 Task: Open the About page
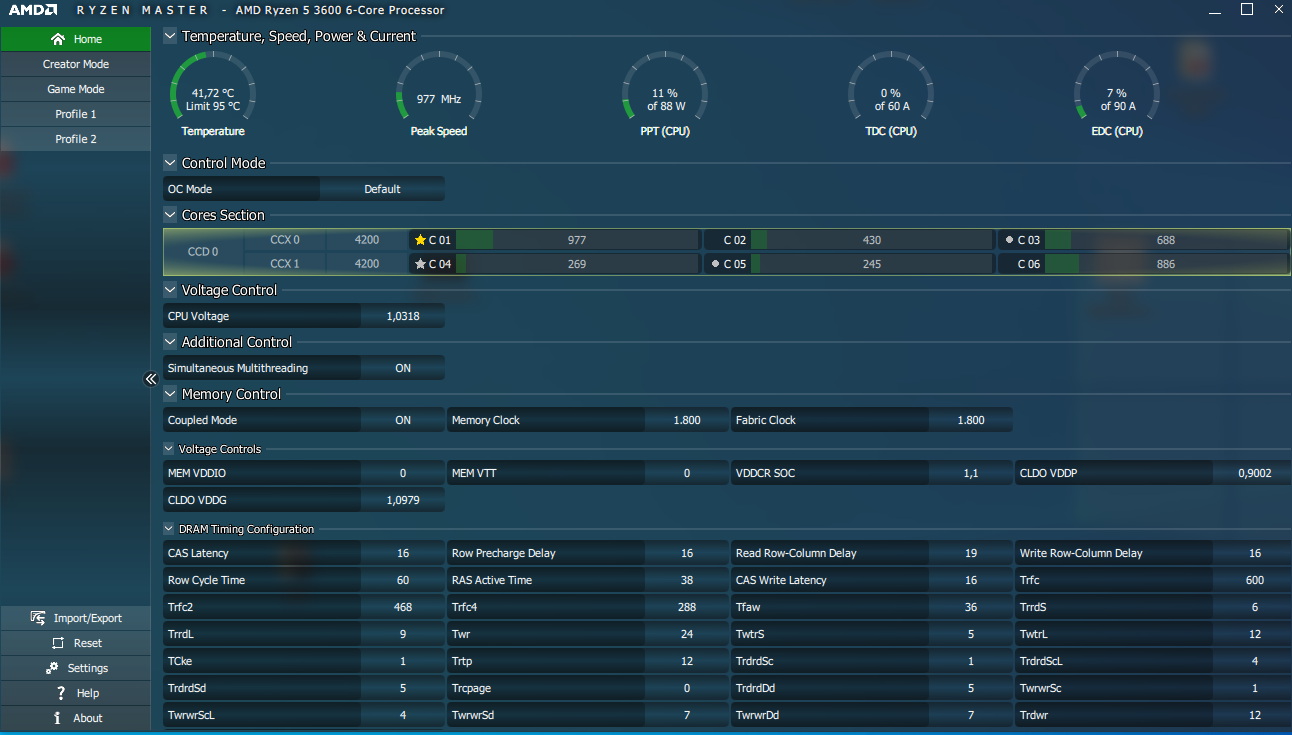tap(75, 718)
